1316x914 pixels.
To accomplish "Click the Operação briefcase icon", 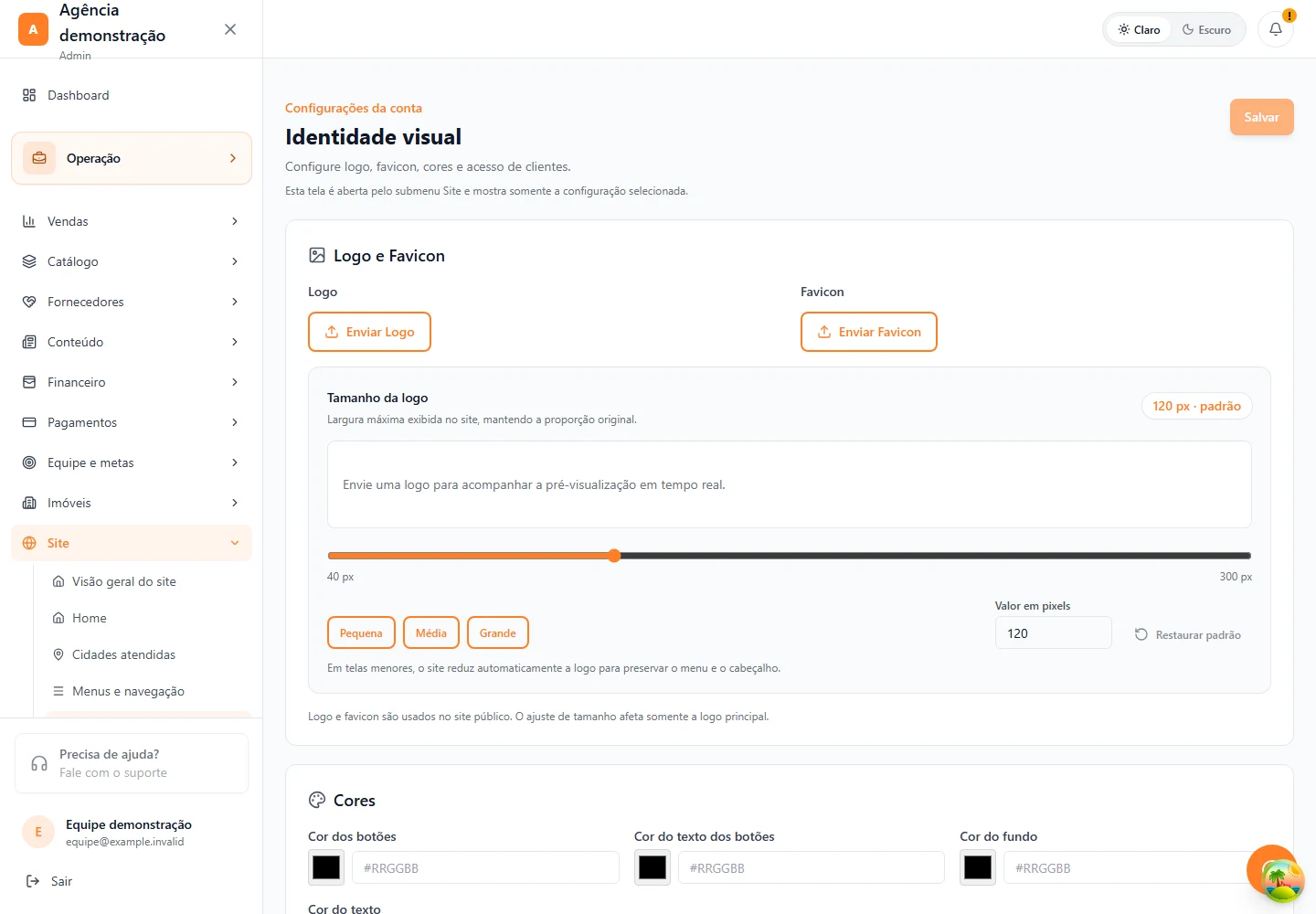I will [39, 158].
